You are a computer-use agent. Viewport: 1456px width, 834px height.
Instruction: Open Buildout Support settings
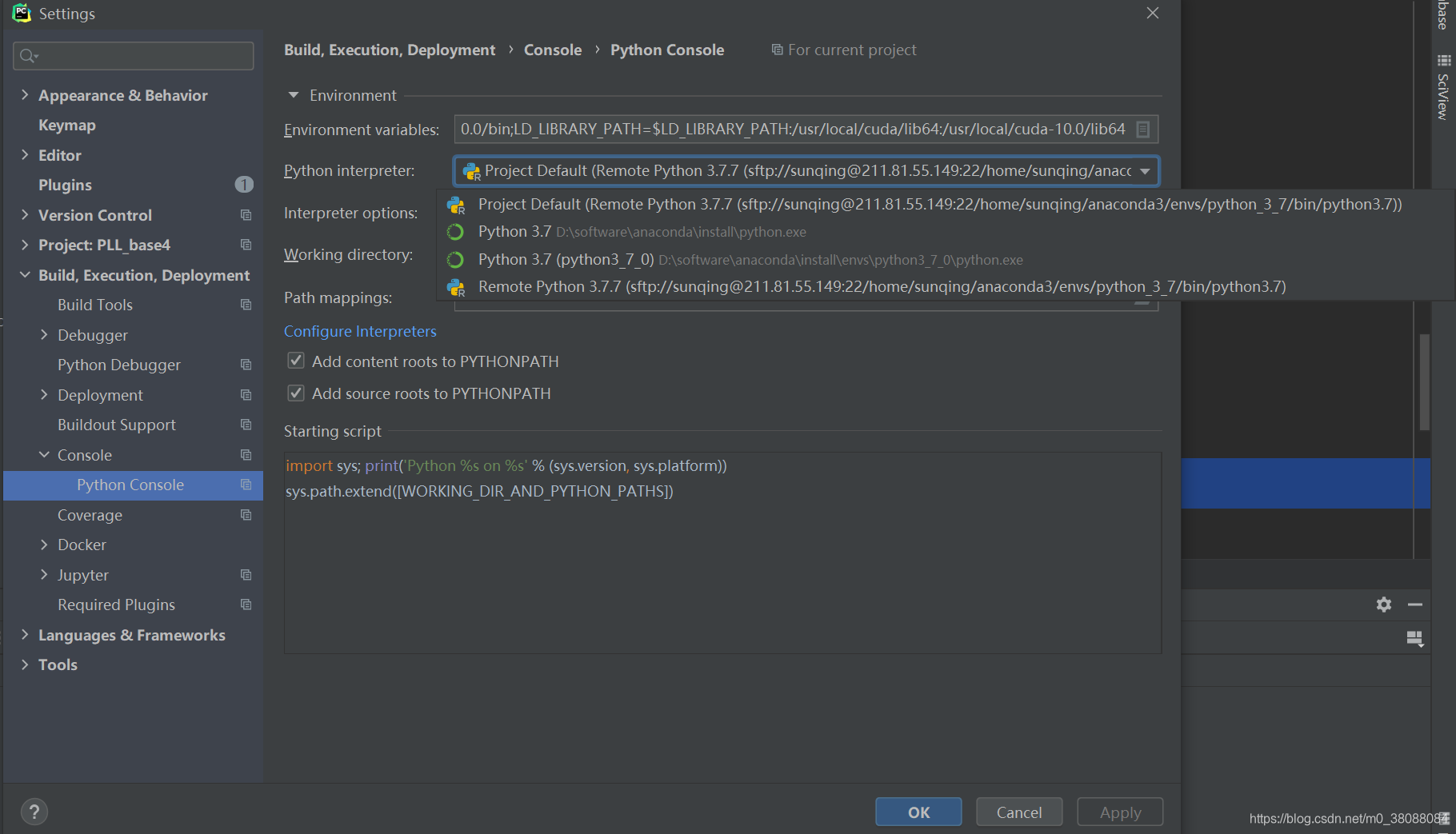[117, 425]
